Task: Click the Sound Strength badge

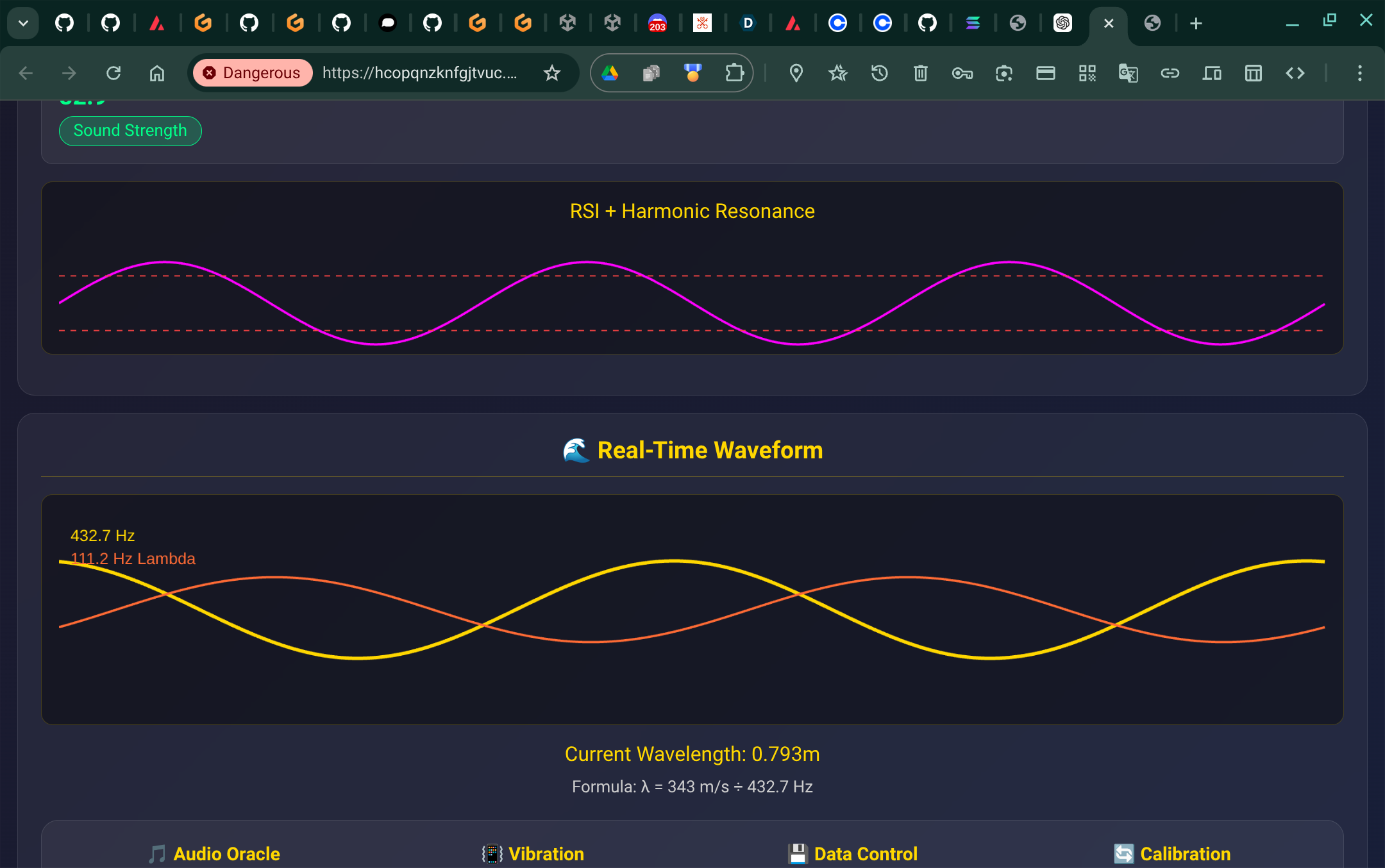Action: pos(130,131)
